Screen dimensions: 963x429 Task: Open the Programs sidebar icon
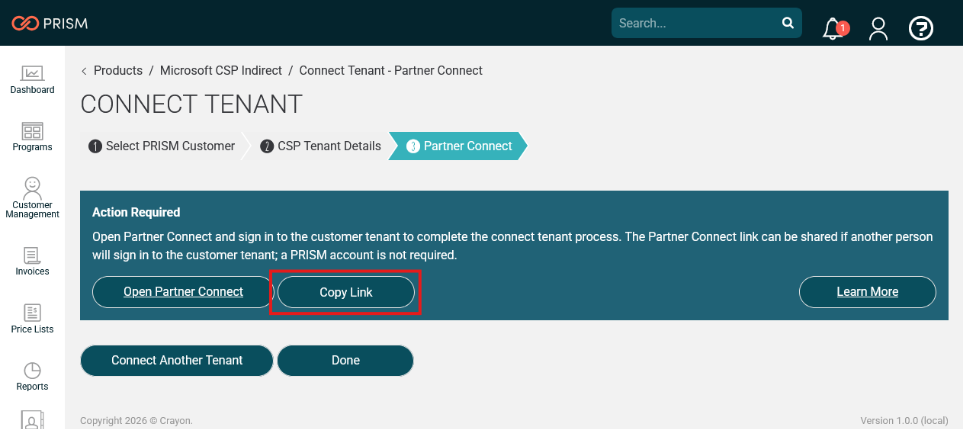[x=32, y=131]
